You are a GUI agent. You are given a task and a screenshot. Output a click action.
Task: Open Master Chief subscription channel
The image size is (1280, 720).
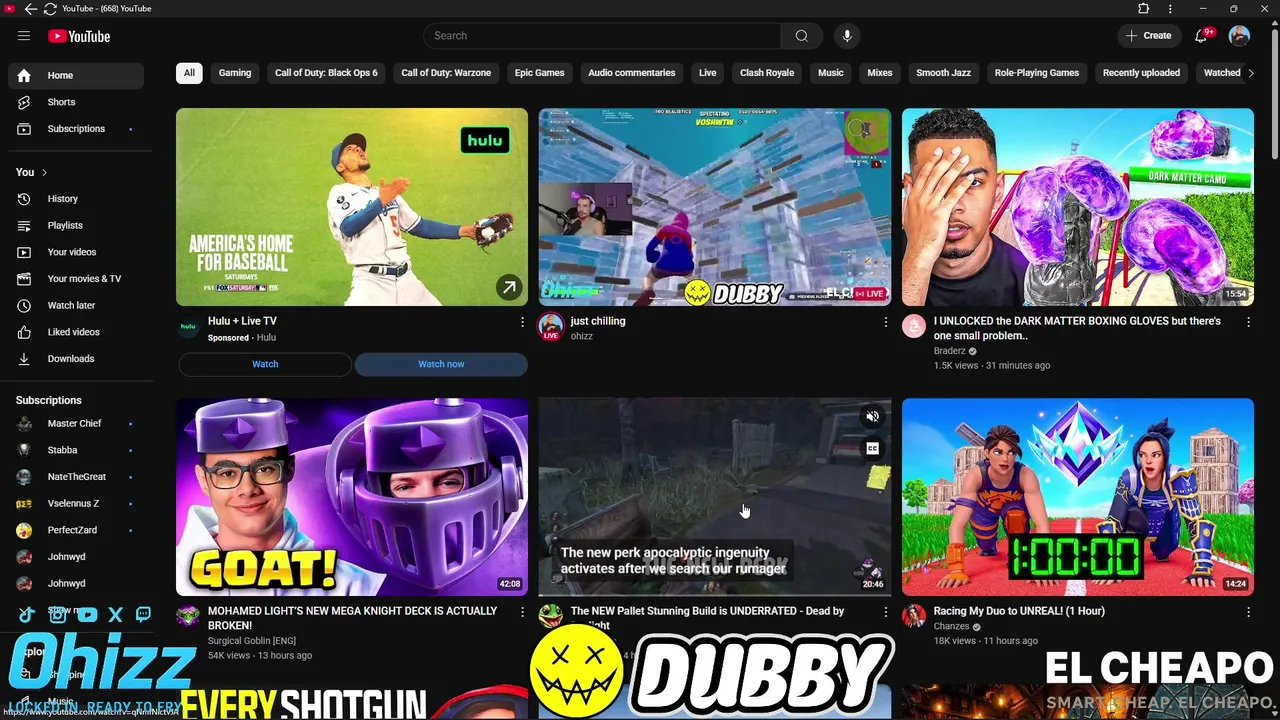click(76, 424)
